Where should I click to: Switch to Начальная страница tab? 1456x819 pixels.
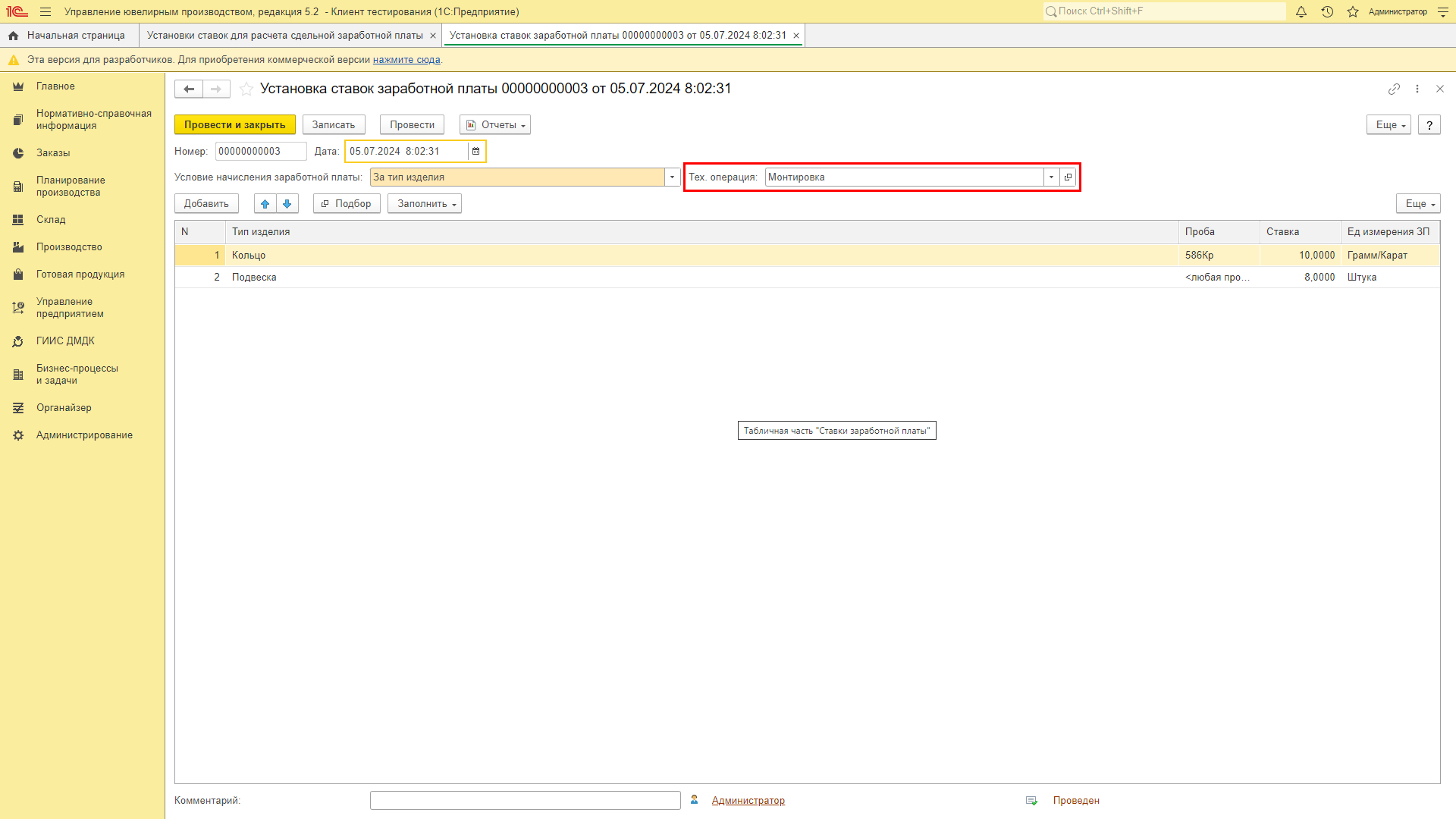coord(69,36)
